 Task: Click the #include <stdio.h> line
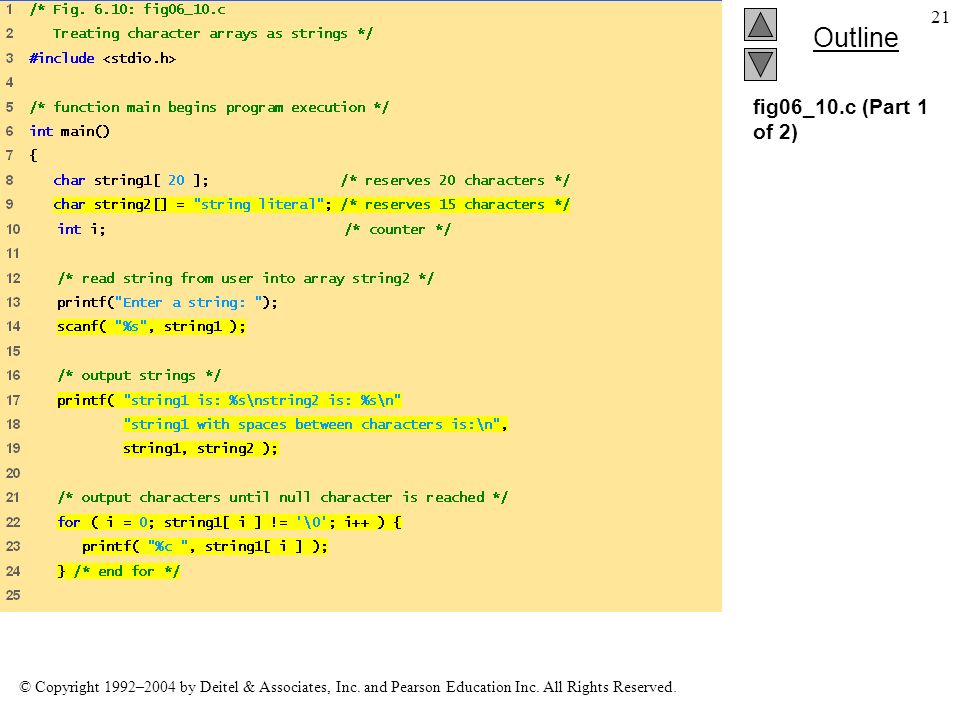tap(102, 58)
